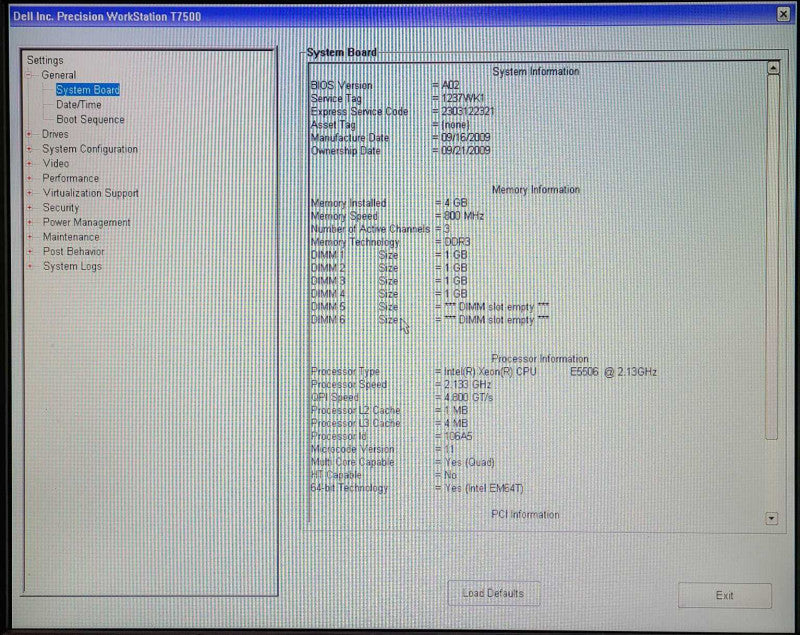This screenshot has height=635, width=800.
Task: Click the HT Capable row
Action: [384, 475]
